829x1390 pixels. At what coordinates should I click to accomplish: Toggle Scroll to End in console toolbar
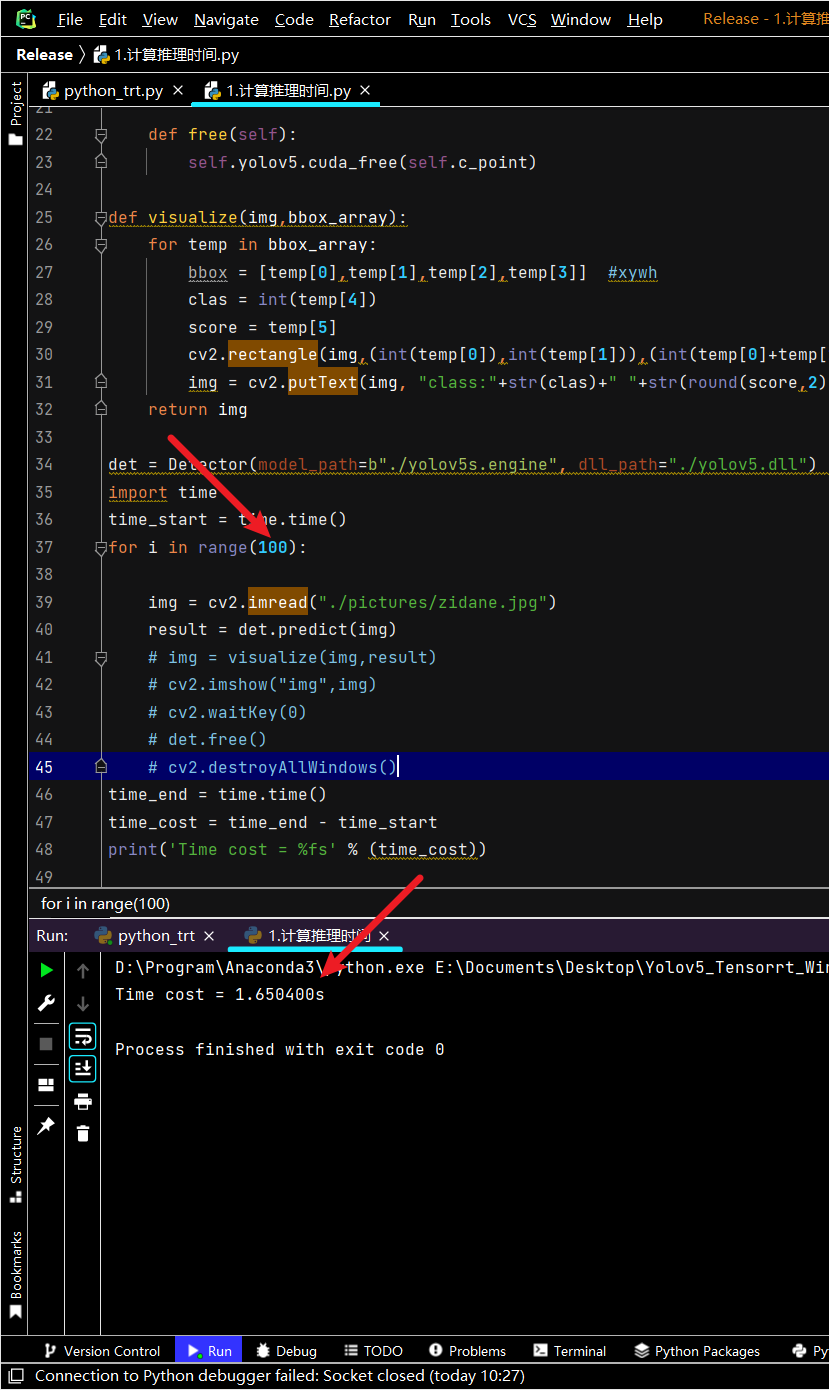(x=83, y=1068)
